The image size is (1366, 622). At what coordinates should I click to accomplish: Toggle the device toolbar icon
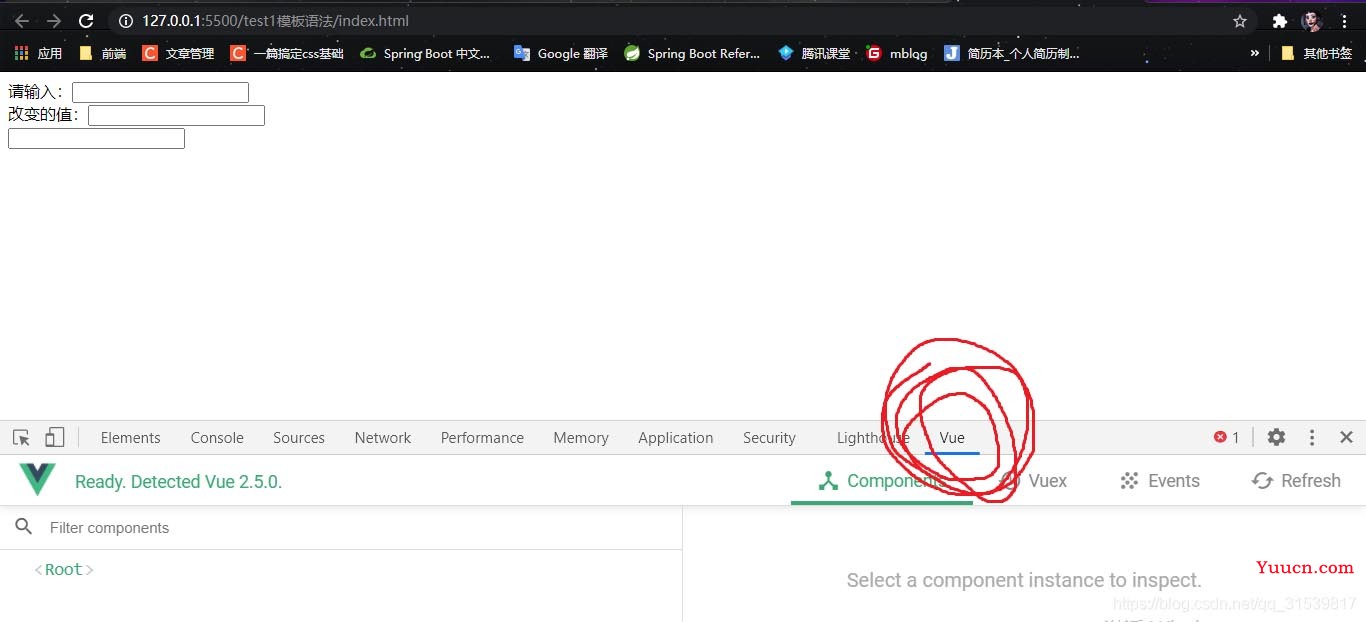55,437
